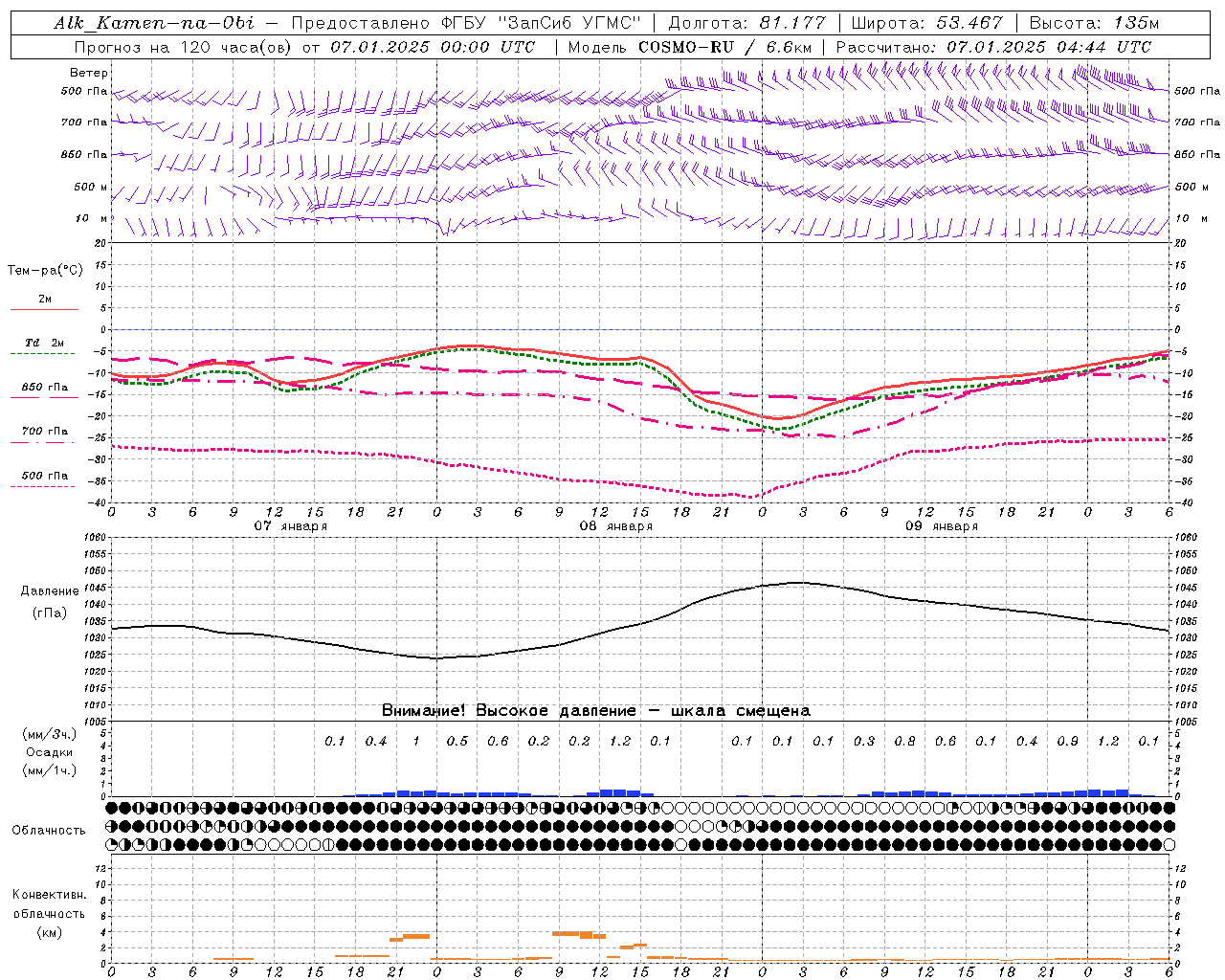Click the forecast text 'Прогноз на 120 часа(ов)'
Screen dimensions: 1225x980
pyautogui.click(x=184, y=47)
